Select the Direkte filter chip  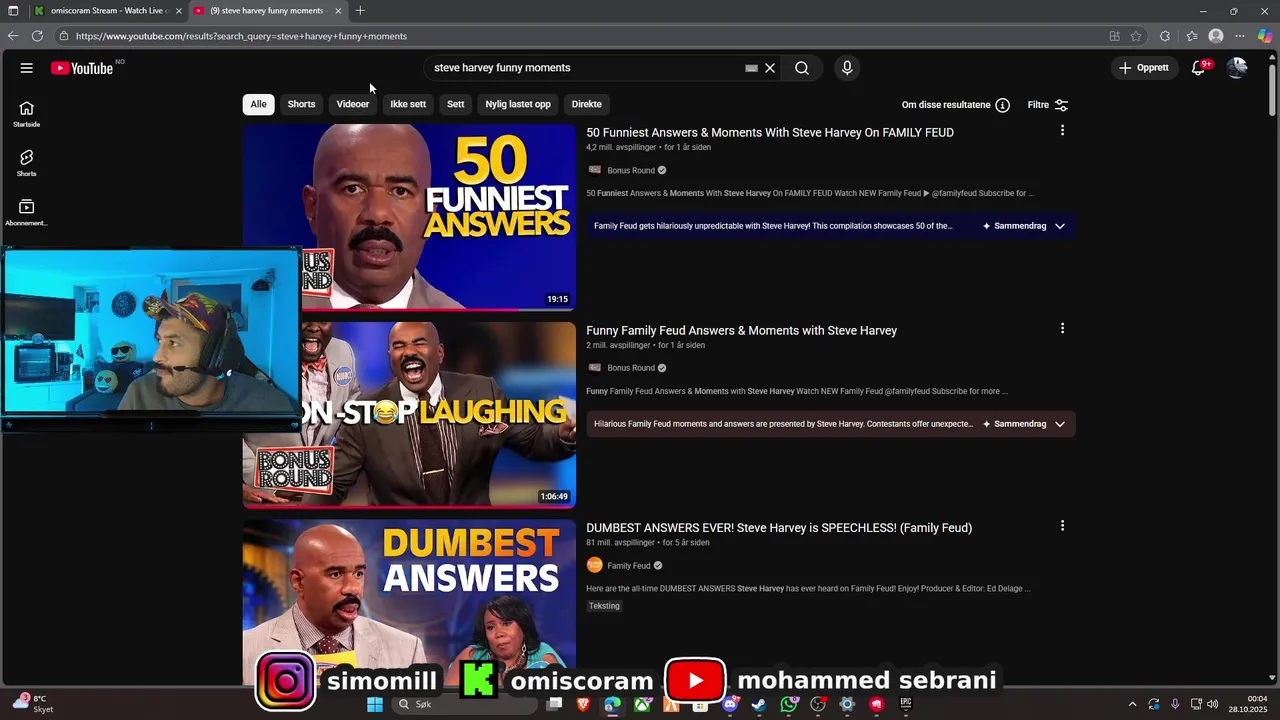click(x=587, y=104)
